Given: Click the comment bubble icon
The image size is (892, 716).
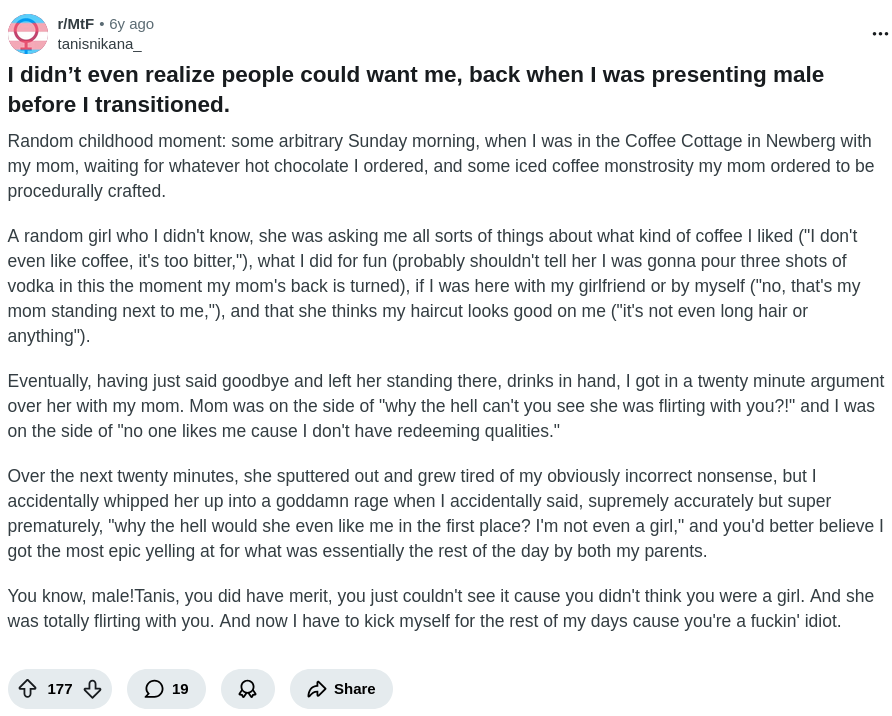Looking at the screenshot, I should [x=154, y=689].
